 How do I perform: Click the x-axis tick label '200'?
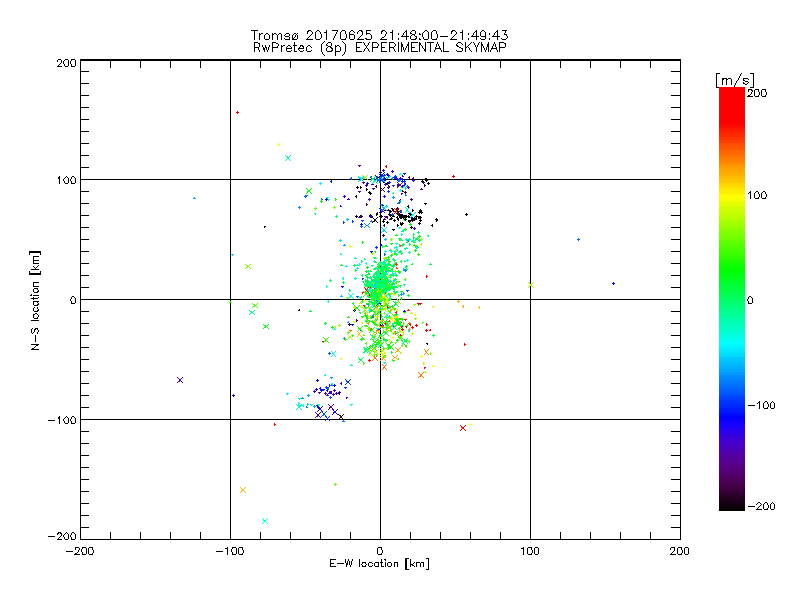point(680,551)
